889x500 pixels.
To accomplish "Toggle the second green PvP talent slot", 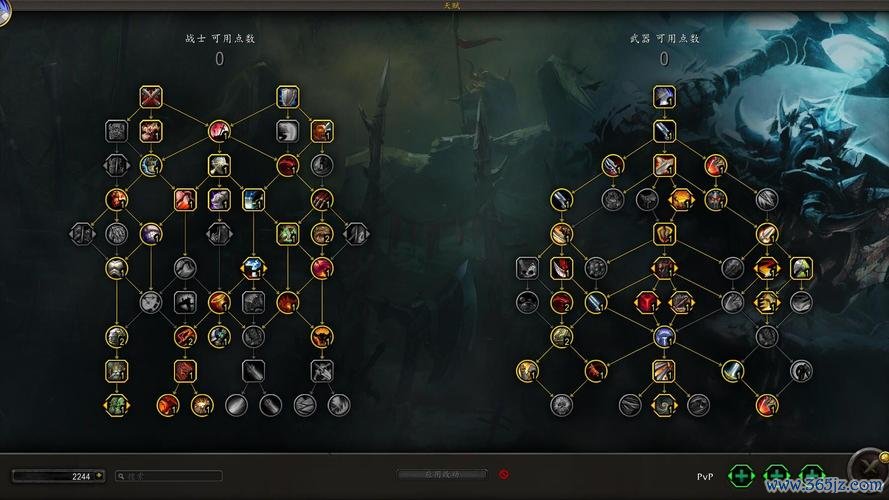I will (x=776, y=476).
